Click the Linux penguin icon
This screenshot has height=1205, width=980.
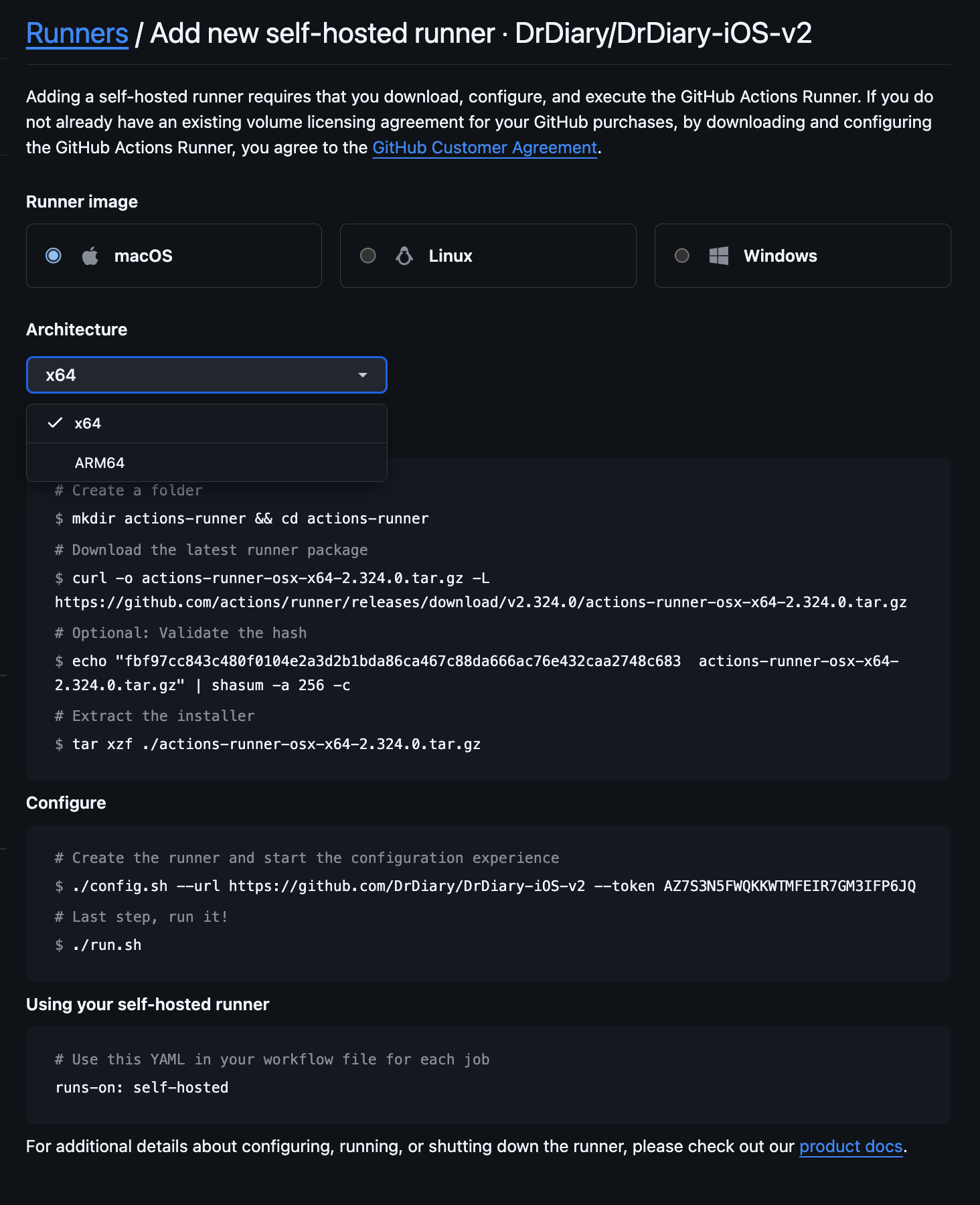(x=404, y=256)
